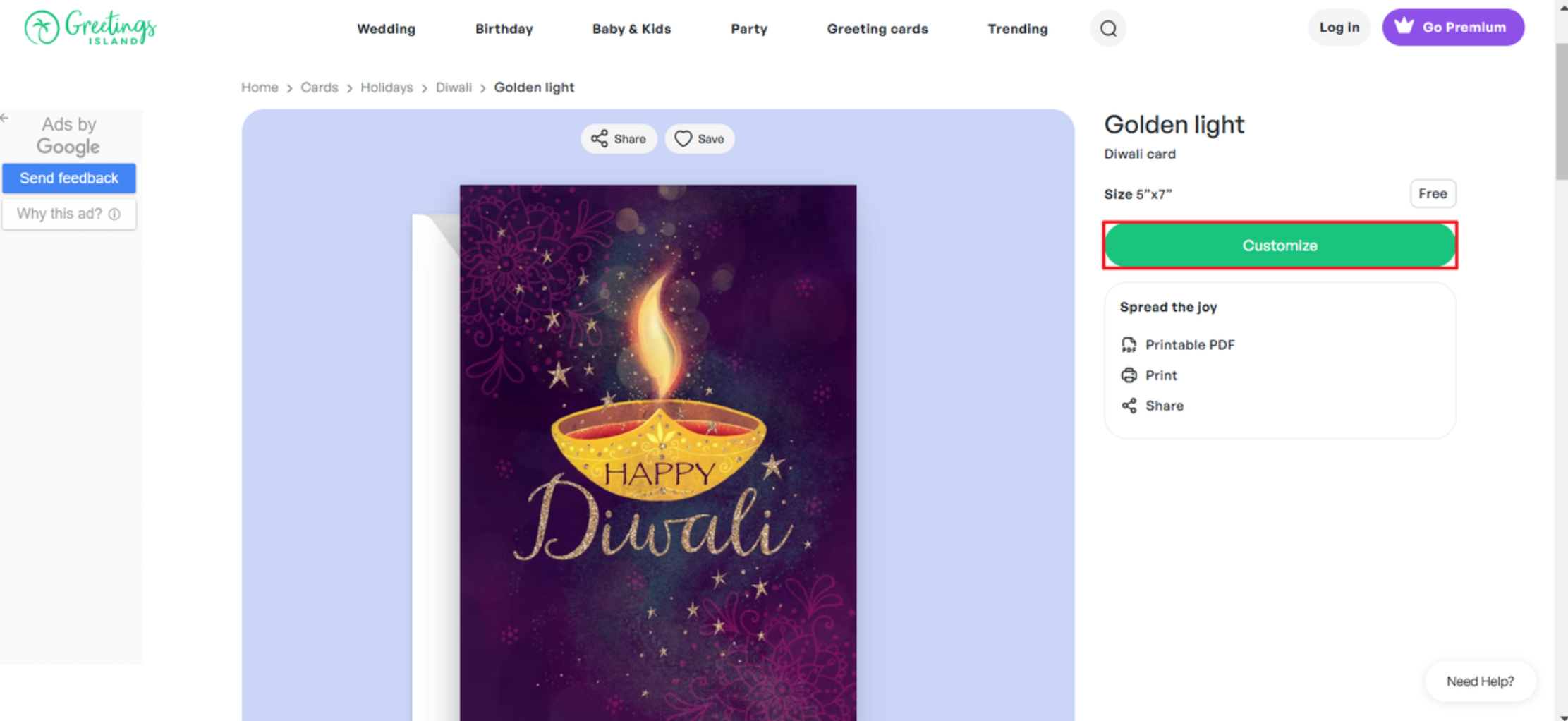Open the Need Help widget

(x=1480, y=681)
